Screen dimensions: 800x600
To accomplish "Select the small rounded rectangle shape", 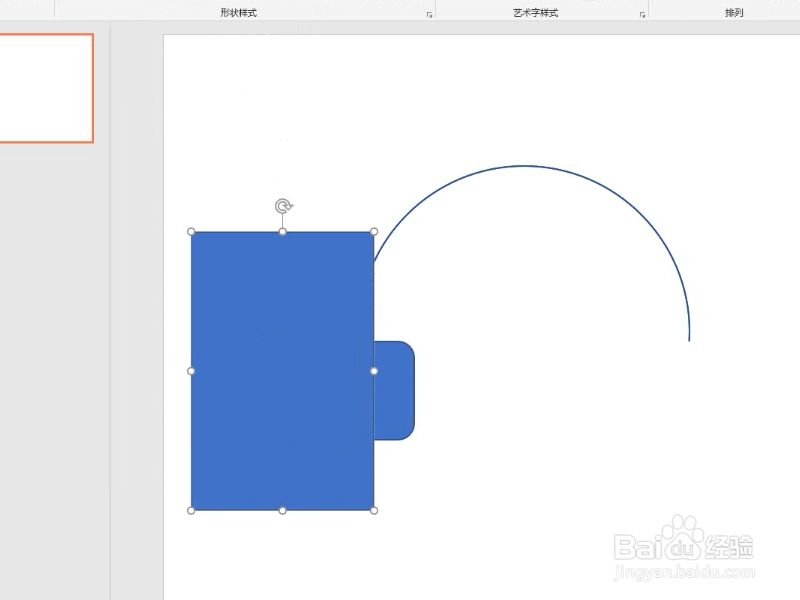I will [394, 390].
